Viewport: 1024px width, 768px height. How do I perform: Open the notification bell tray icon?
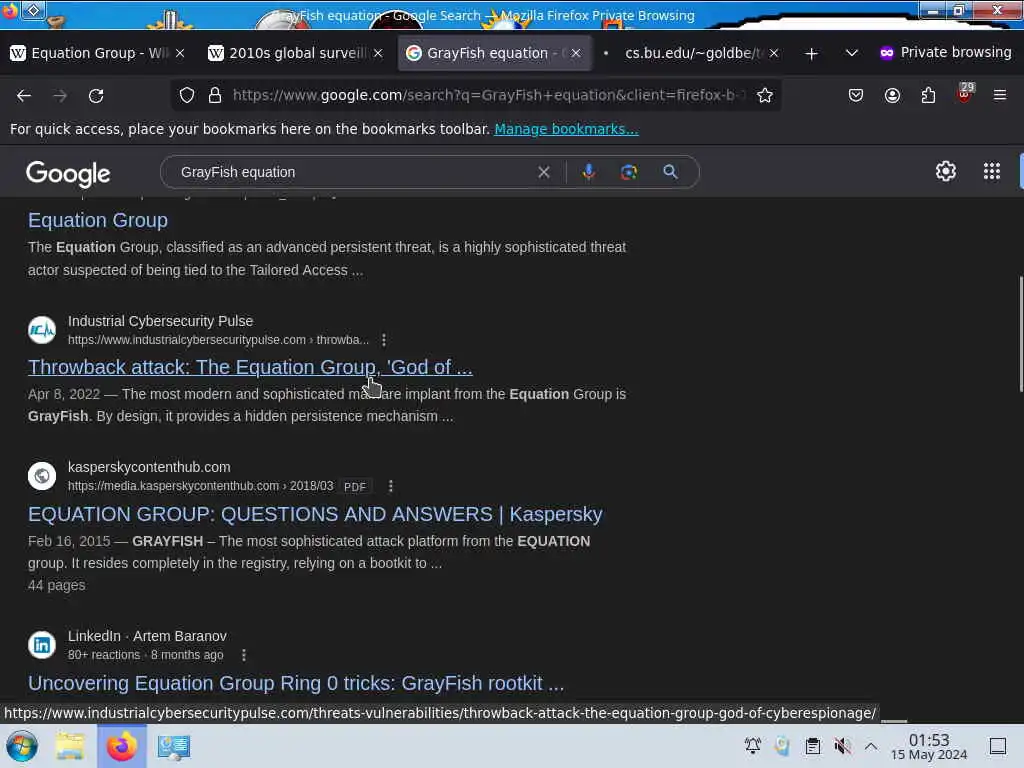coord(752,746)
